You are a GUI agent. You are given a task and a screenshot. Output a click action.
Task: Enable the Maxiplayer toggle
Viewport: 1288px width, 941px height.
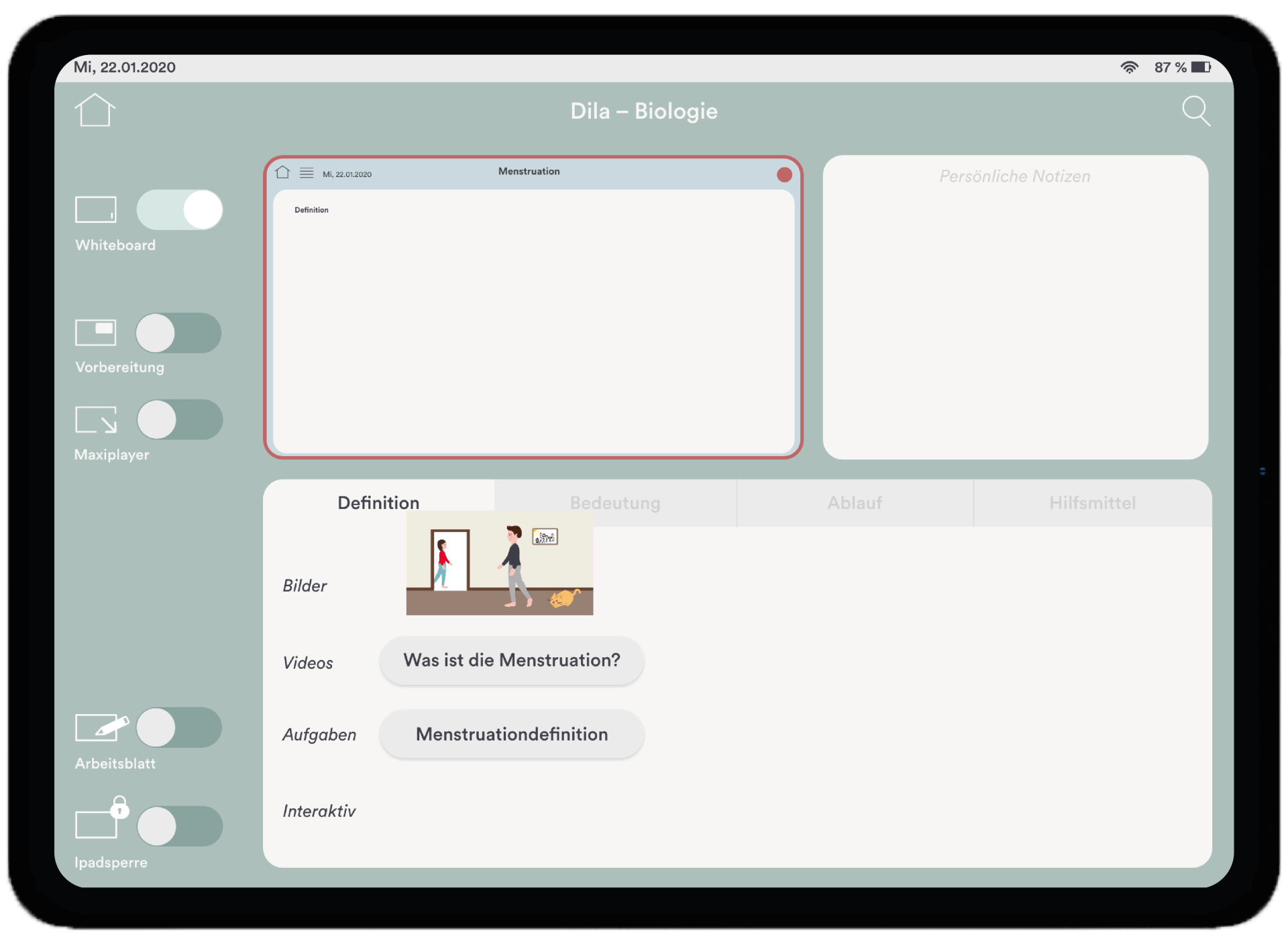[180, 420]
